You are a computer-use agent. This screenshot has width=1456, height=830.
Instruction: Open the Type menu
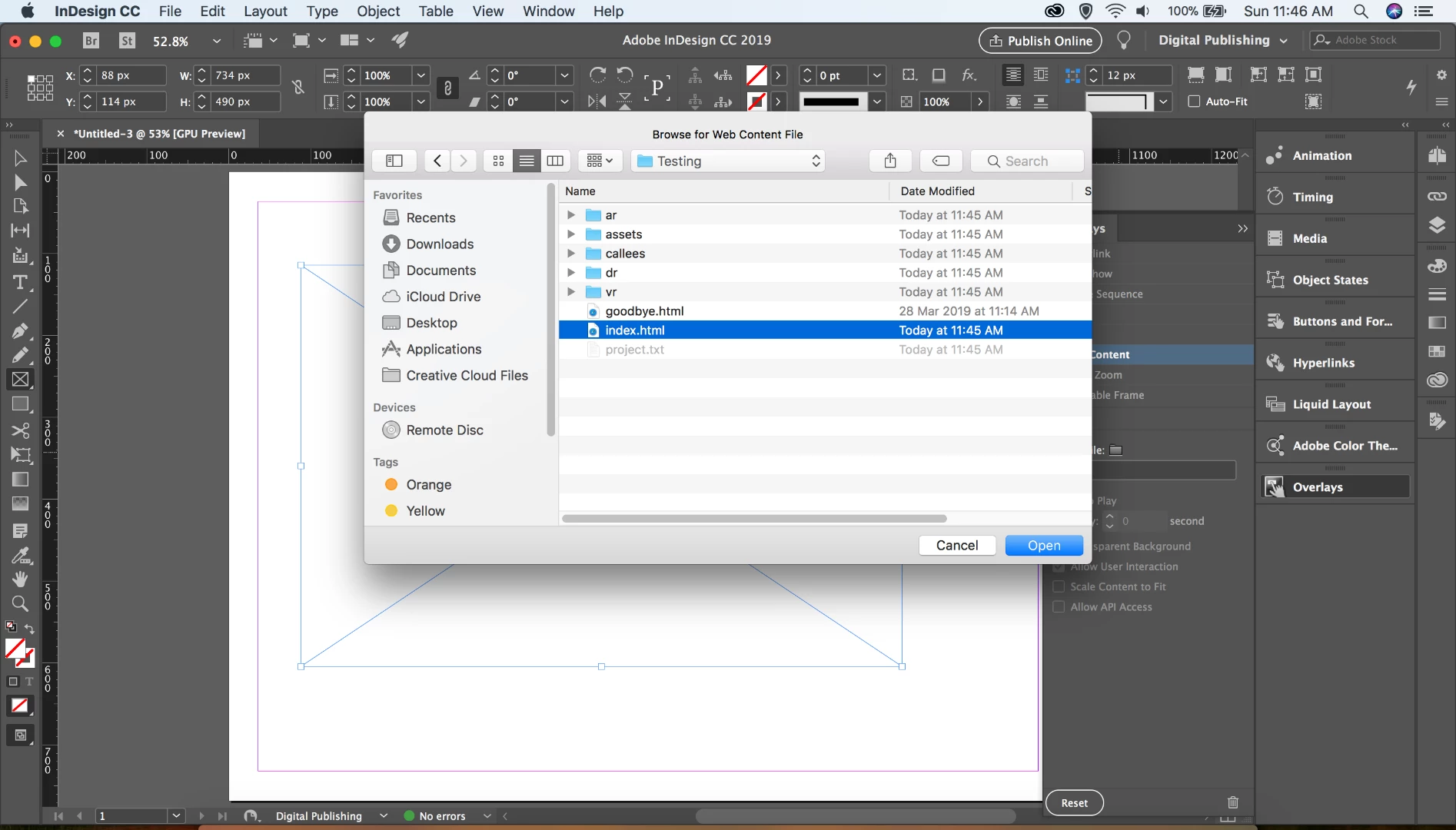pyautogui.click(x=322, y=11)
